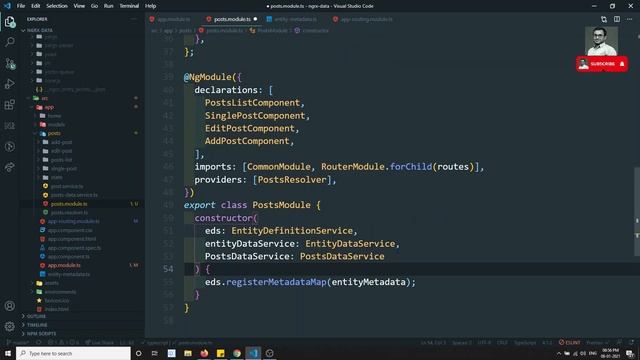
Task: Open the Edit menu
Action: [x=36, y=6]
